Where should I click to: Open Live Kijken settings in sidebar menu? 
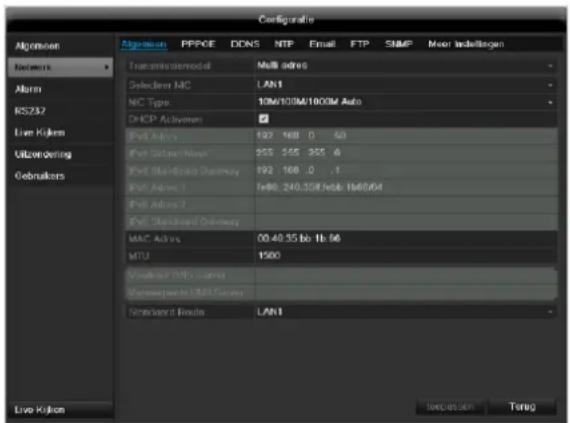60,133
